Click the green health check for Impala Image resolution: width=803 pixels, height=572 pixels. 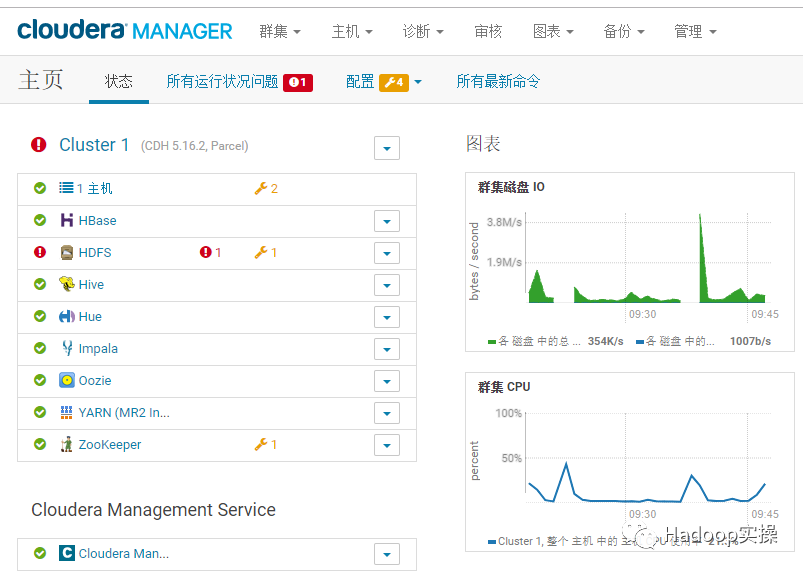(40, 348)
